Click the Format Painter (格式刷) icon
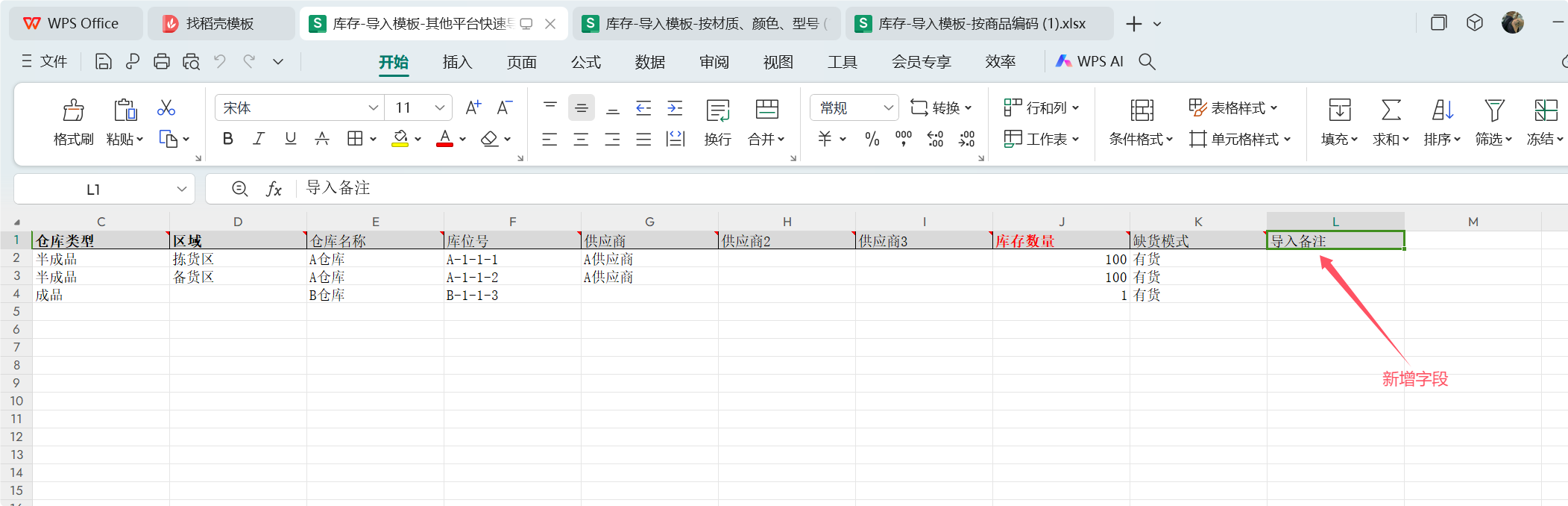Viewport: 1568px width, 506px height. pyautogui.click(x=73, y=110)
